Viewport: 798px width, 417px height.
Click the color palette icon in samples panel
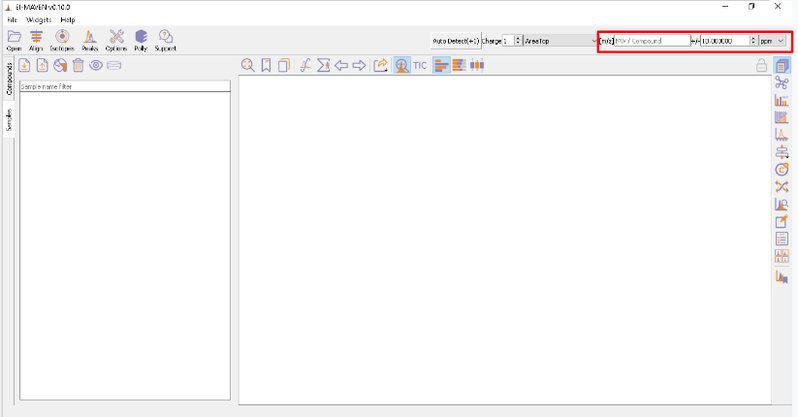[x=60, y=65]
